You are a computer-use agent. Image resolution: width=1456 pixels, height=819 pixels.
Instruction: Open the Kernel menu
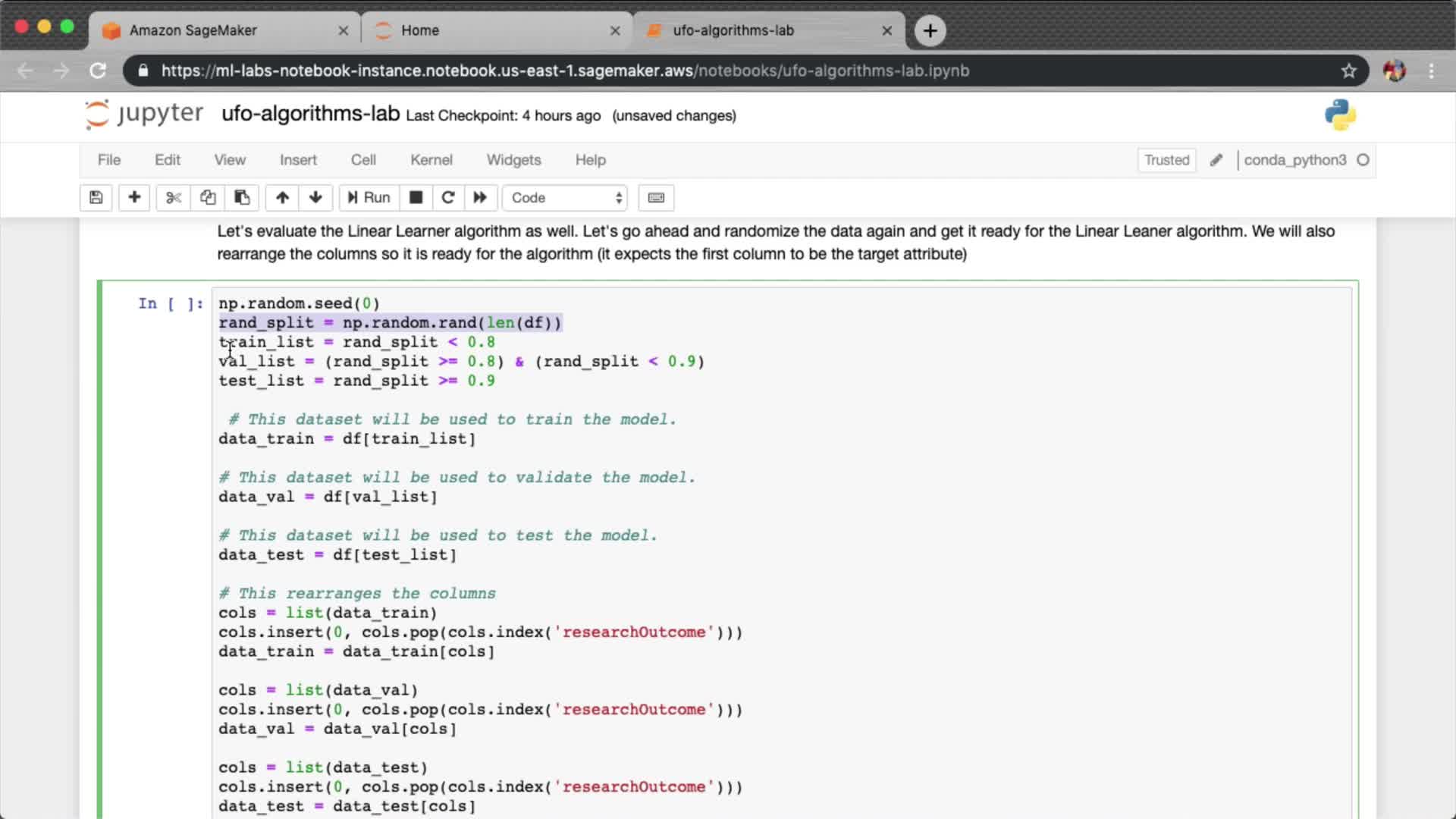click(431, 160)
